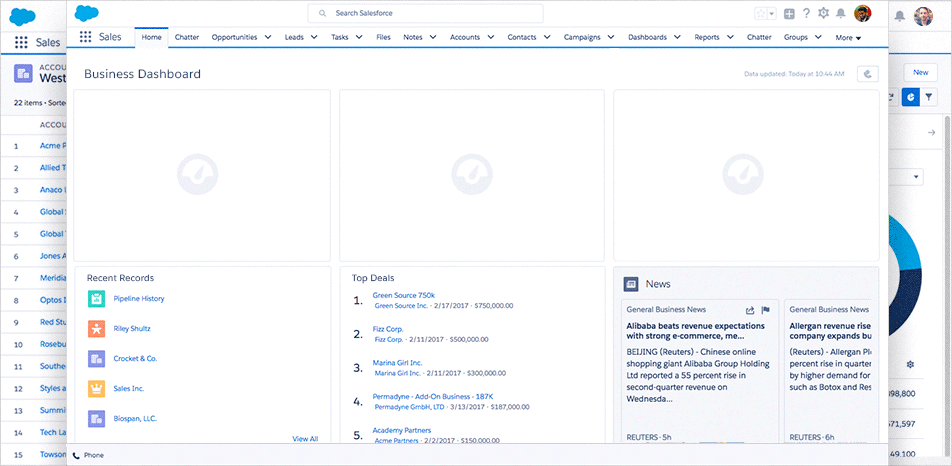Open the Allergan revenue news headline

(x=831, y=331)
